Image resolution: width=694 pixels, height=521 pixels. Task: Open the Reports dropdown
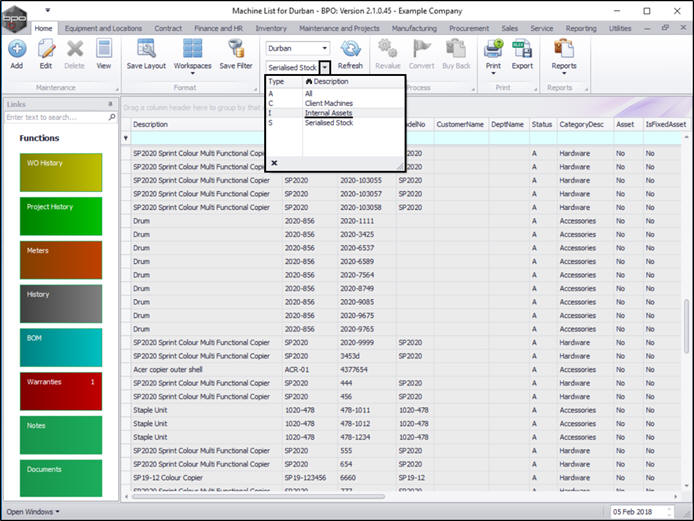pos(564,66)
